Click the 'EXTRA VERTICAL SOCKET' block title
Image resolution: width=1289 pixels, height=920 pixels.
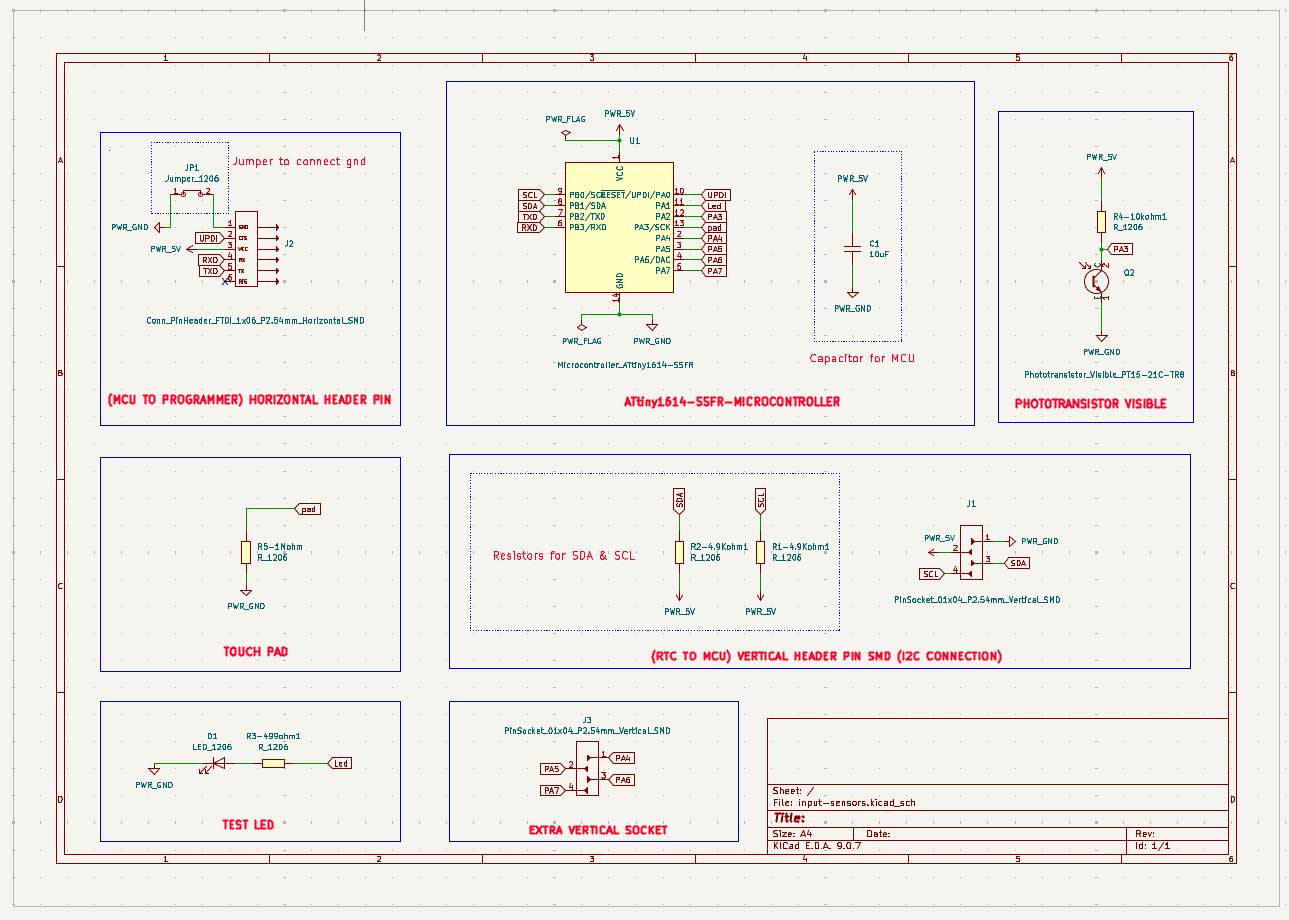(x=598, y=830)
